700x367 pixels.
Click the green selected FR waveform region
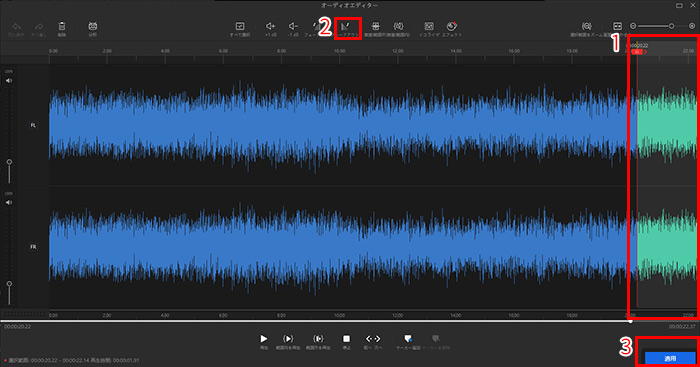[x=667, y=246]
